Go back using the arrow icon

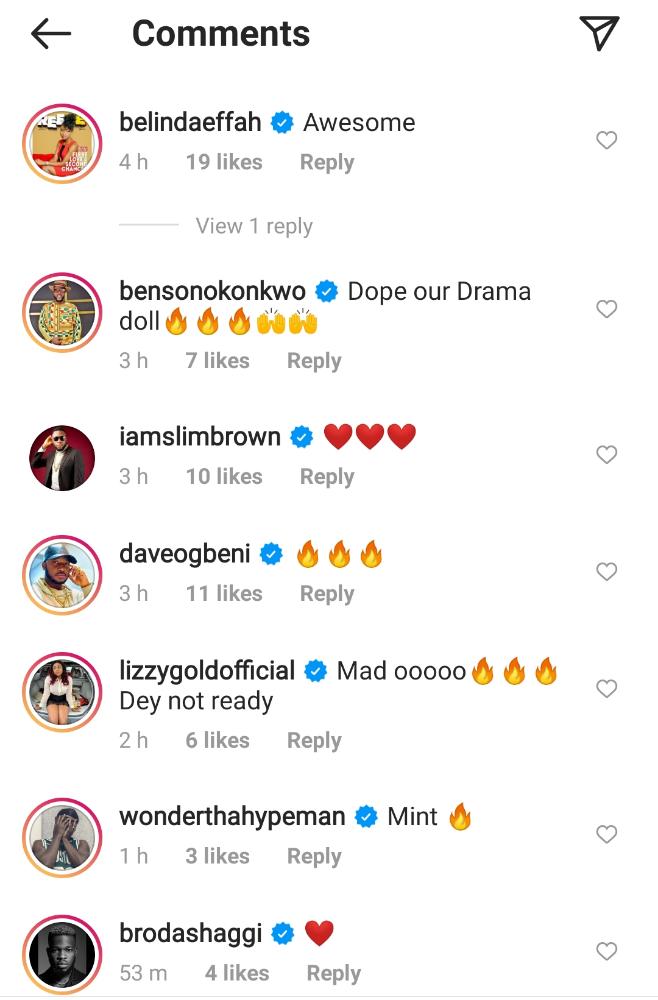[x=51, y=35]
